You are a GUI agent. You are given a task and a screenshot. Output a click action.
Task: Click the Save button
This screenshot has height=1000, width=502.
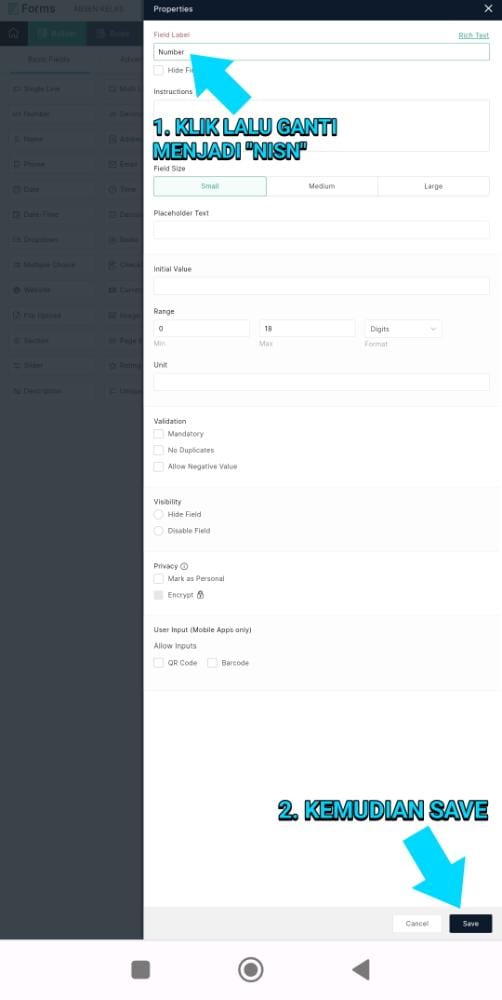[x=471, y=923]
